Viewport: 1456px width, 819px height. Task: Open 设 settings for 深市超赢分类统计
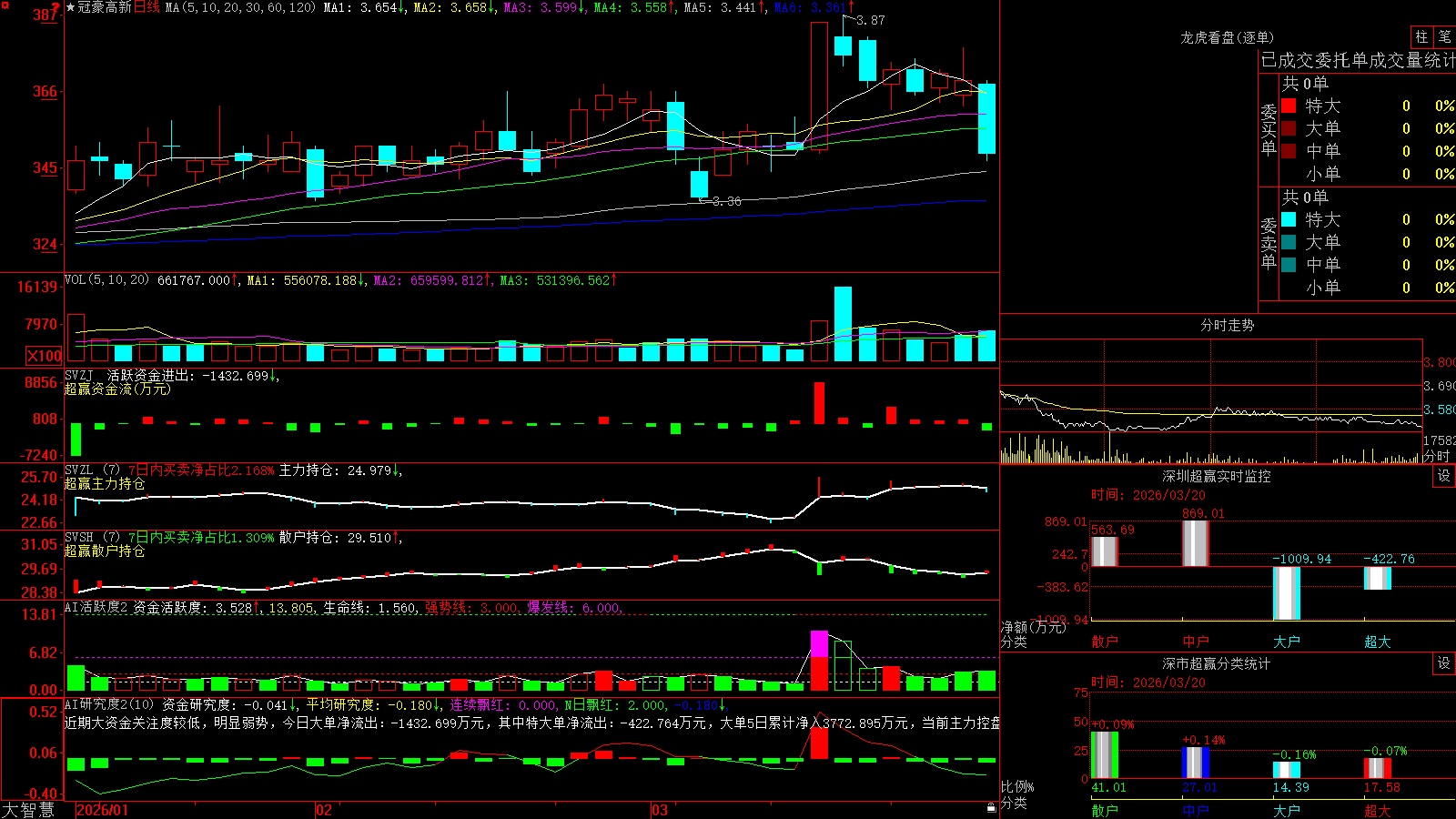pyautogui.click(x=1444, y=663)
